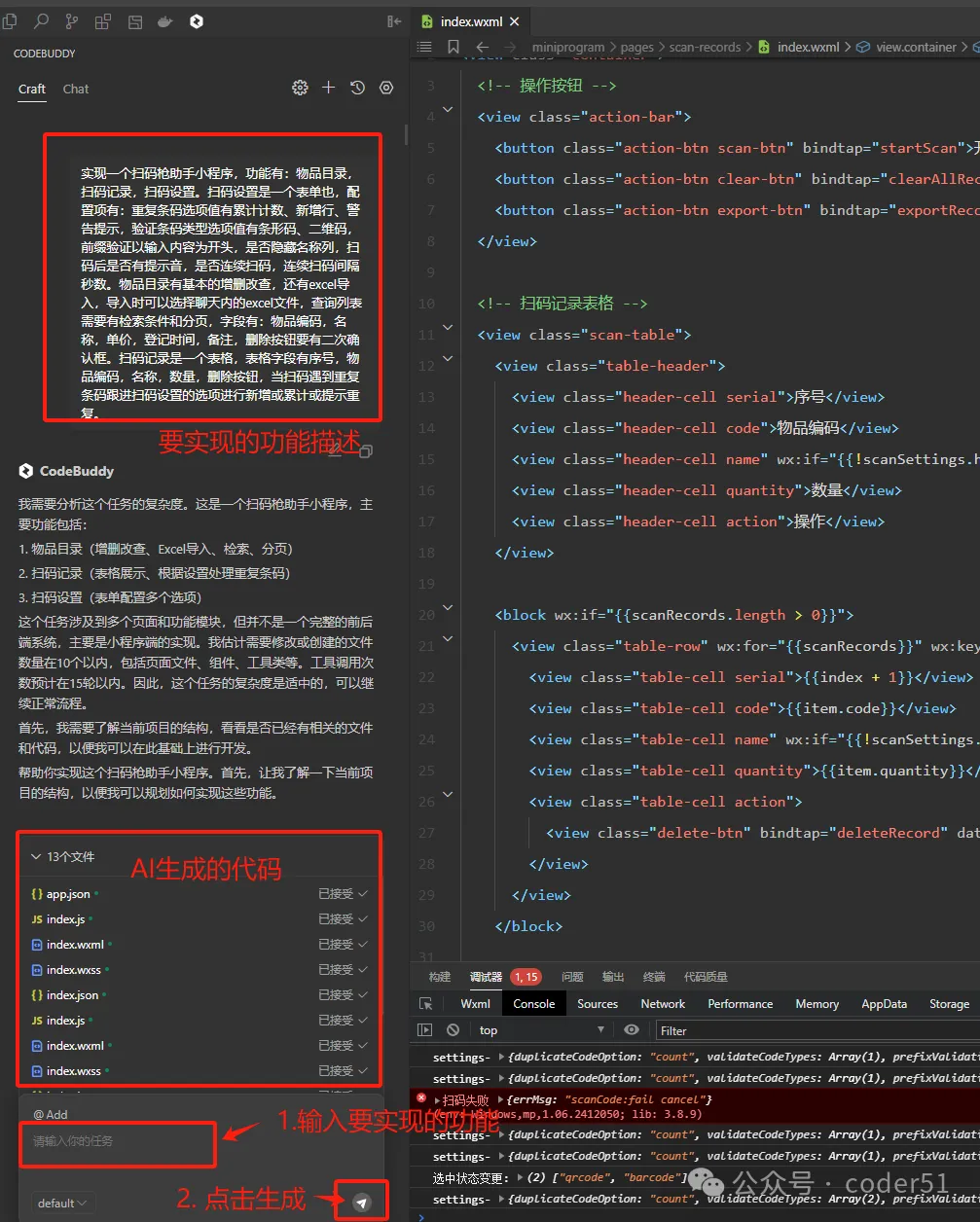Fold the scan-table view at line 11

(x=448, y=328)
